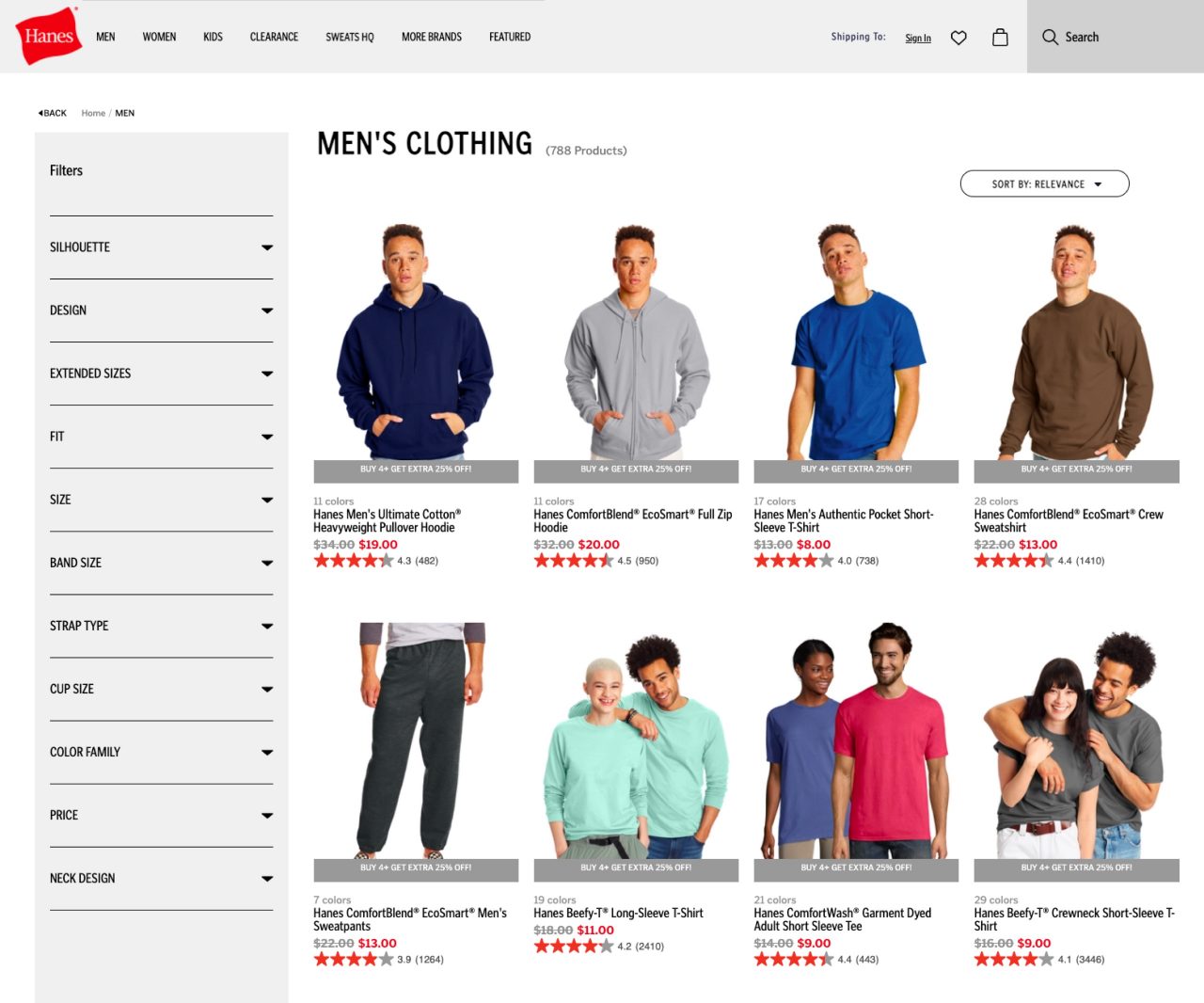1204x1003 pixels.
Task: Click star rating of EcoSmart Crew Sweatshirt
Action: point(1013,561)
